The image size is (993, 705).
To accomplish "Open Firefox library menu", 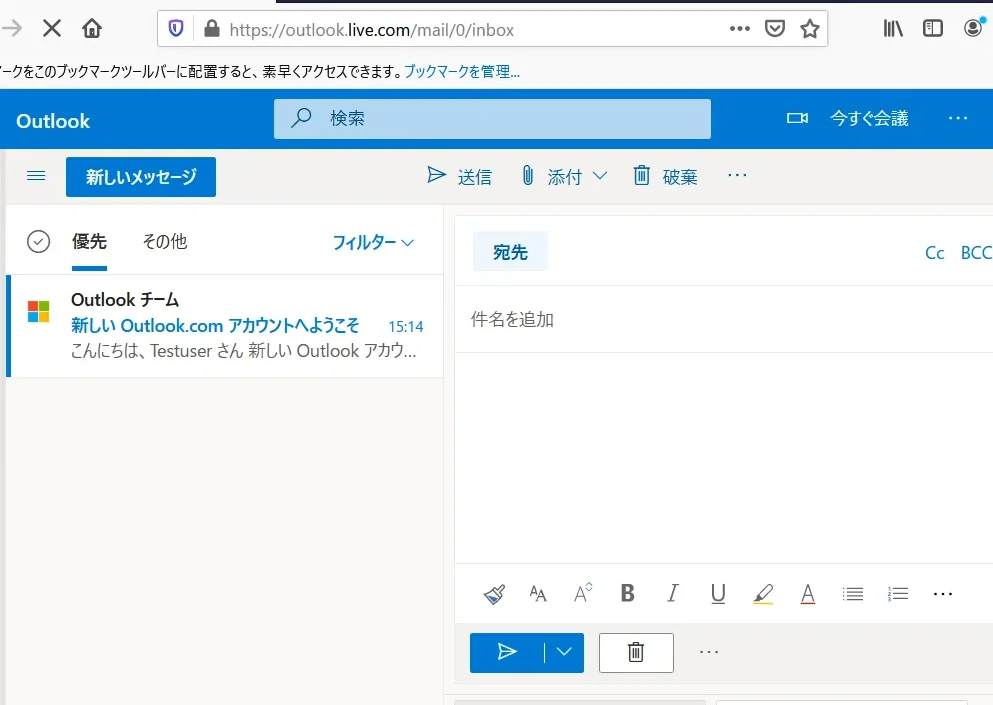I will (893, 29).
